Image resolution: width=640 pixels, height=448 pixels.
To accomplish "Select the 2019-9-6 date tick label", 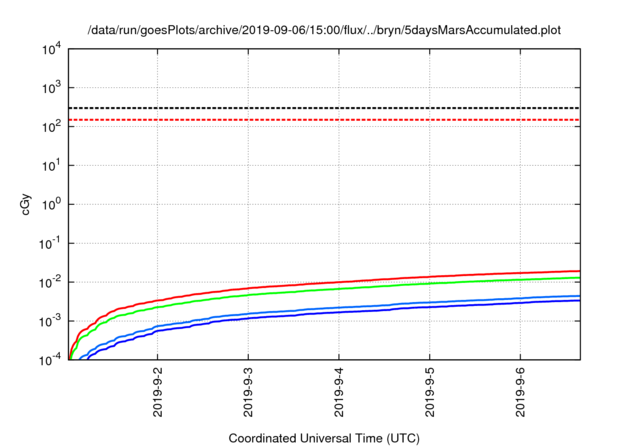I will coord(520,392).
